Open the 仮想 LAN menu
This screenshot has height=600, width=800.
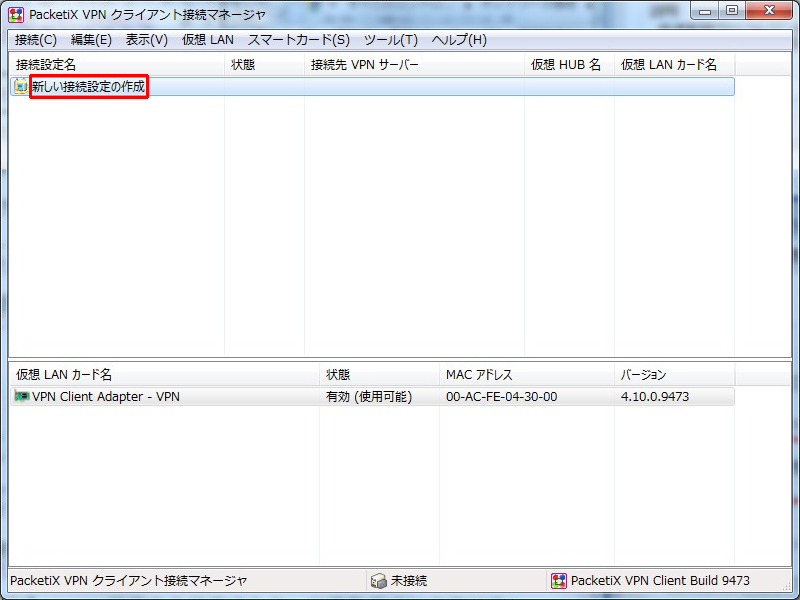(x=207, y=40)
